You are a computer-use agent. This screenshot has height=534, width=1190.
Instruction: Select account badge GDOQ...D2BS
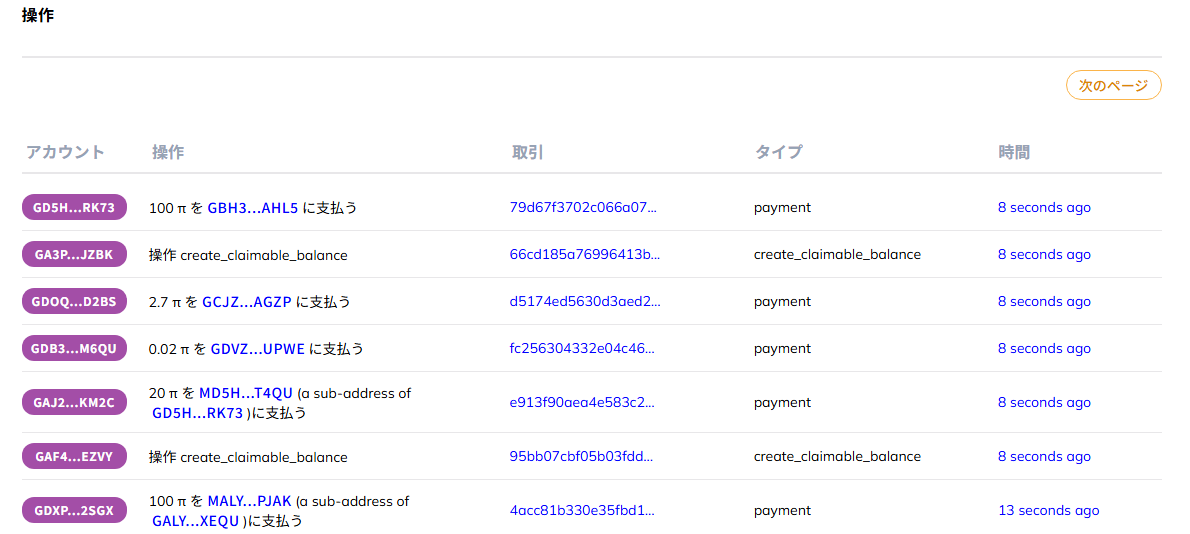(74, 302)
